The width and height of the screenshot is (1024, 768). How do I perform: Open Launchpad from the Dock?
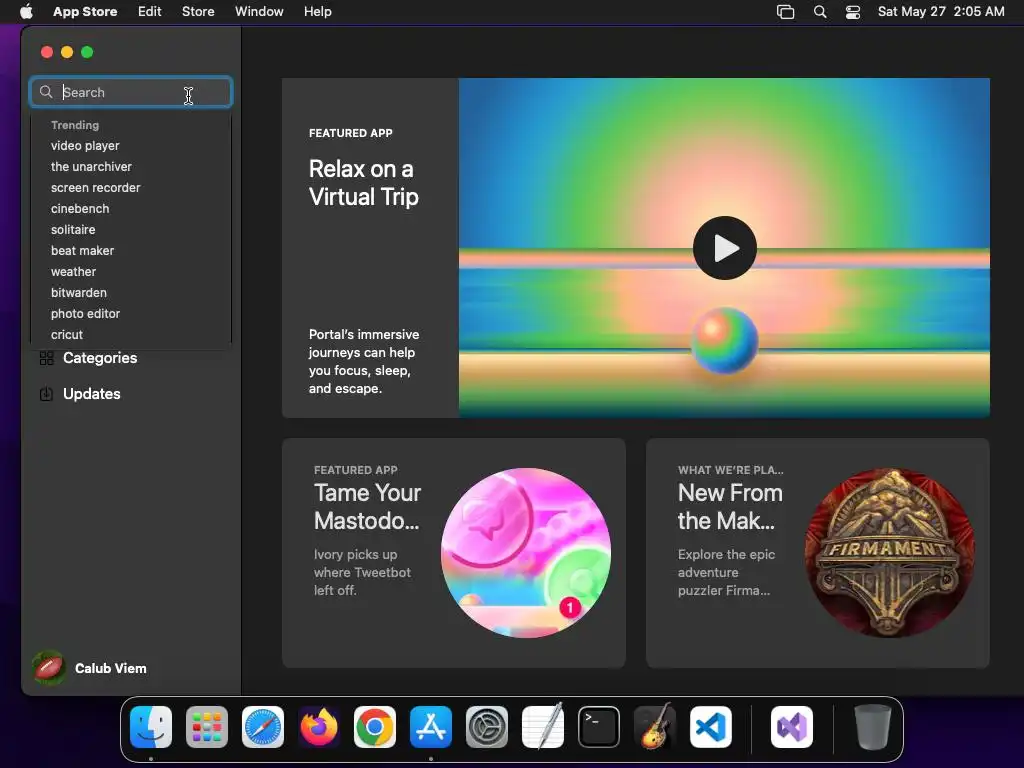click(x=207, y=727)
